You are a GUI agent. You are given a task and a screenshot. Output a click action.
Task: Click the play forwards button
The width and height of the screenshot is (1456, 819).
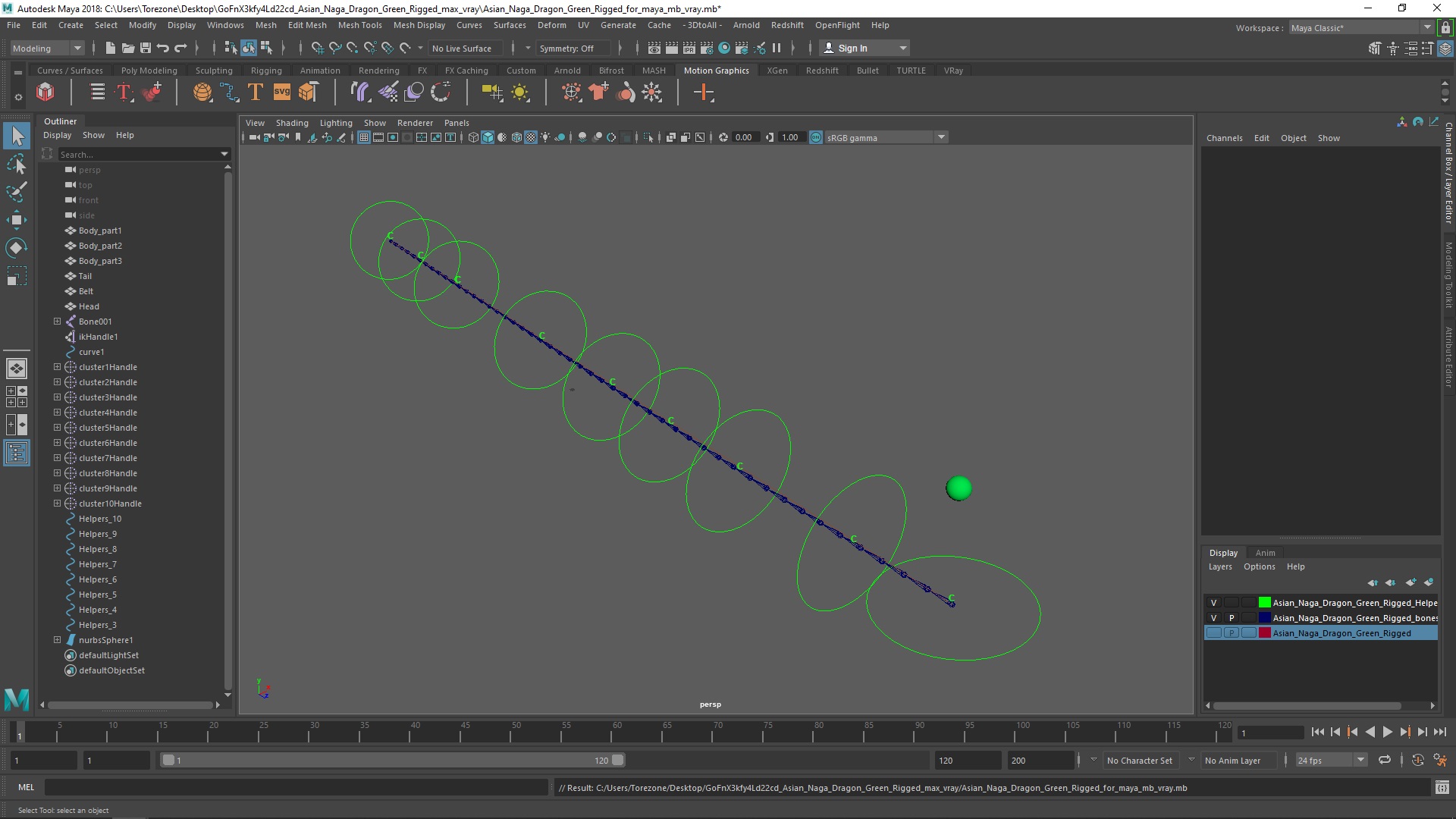[x=1387, y=732]
